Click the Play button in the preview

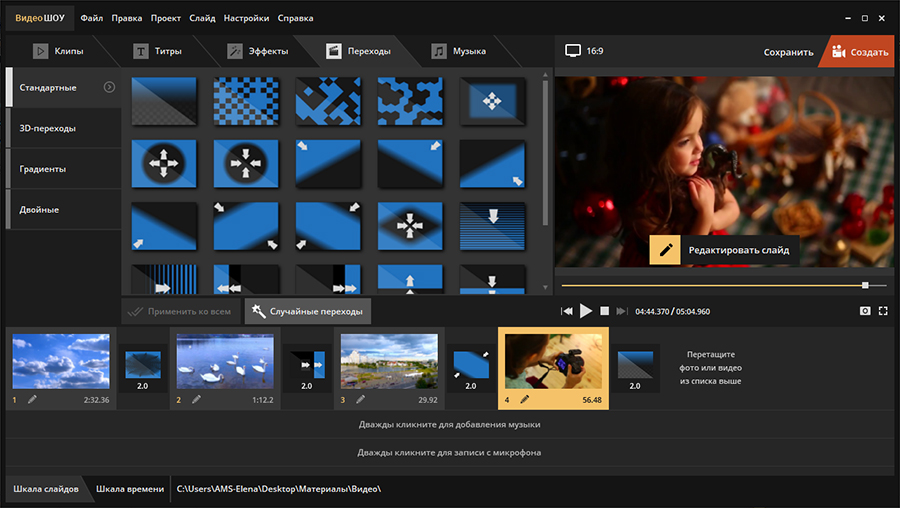coord(586,311)
